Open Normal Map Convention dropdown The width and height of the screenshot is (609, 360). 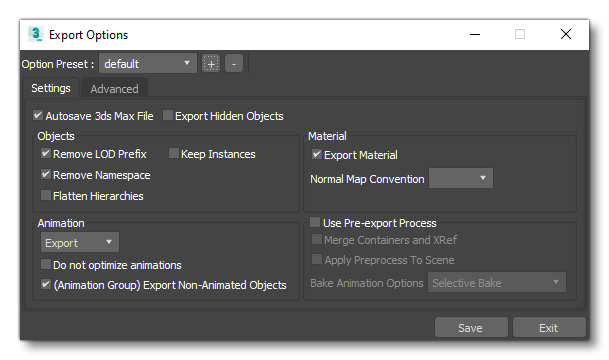click(x=461, y=178)
